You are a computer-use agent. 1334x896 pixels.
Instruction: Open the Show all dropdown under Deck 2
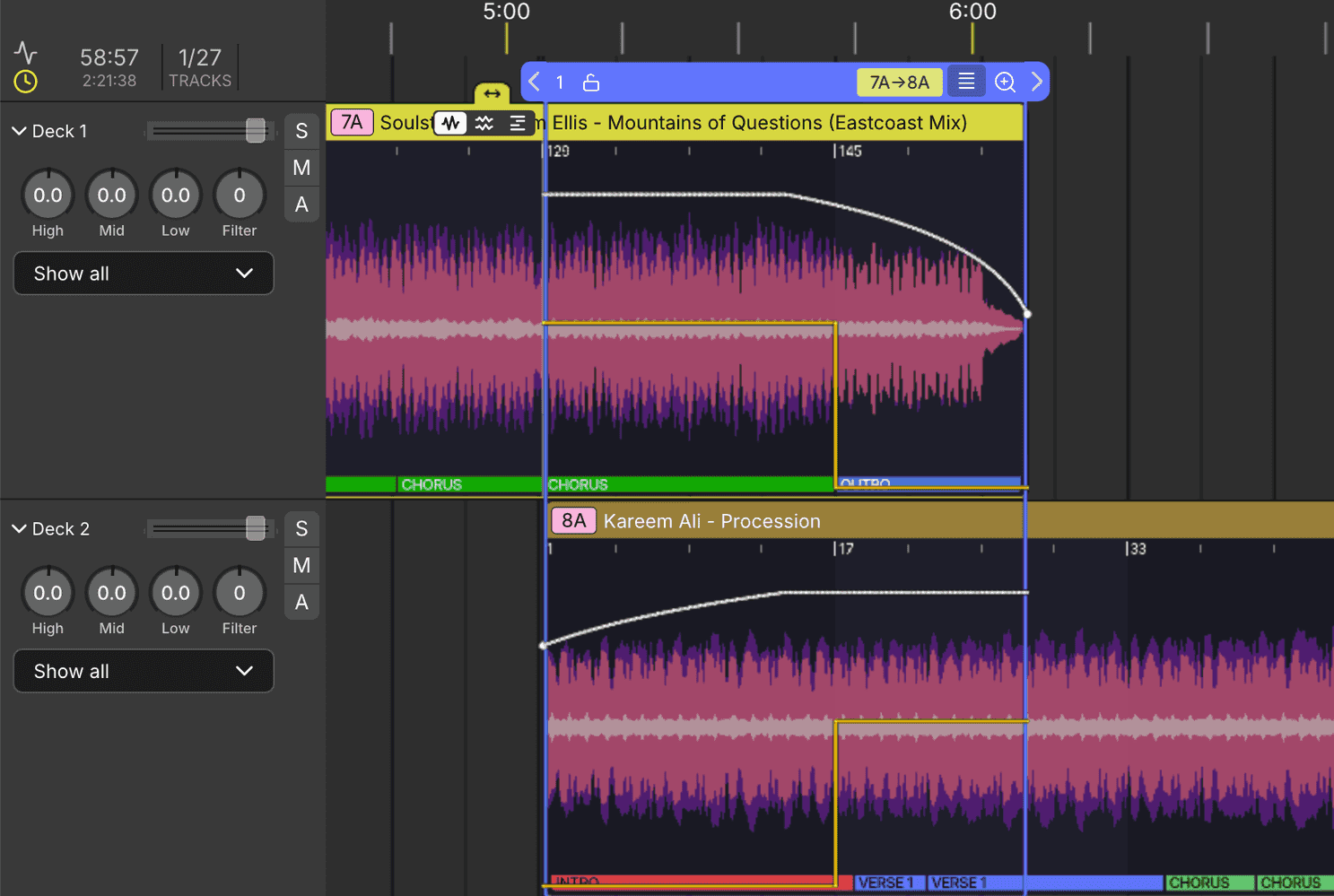point(143,671)
